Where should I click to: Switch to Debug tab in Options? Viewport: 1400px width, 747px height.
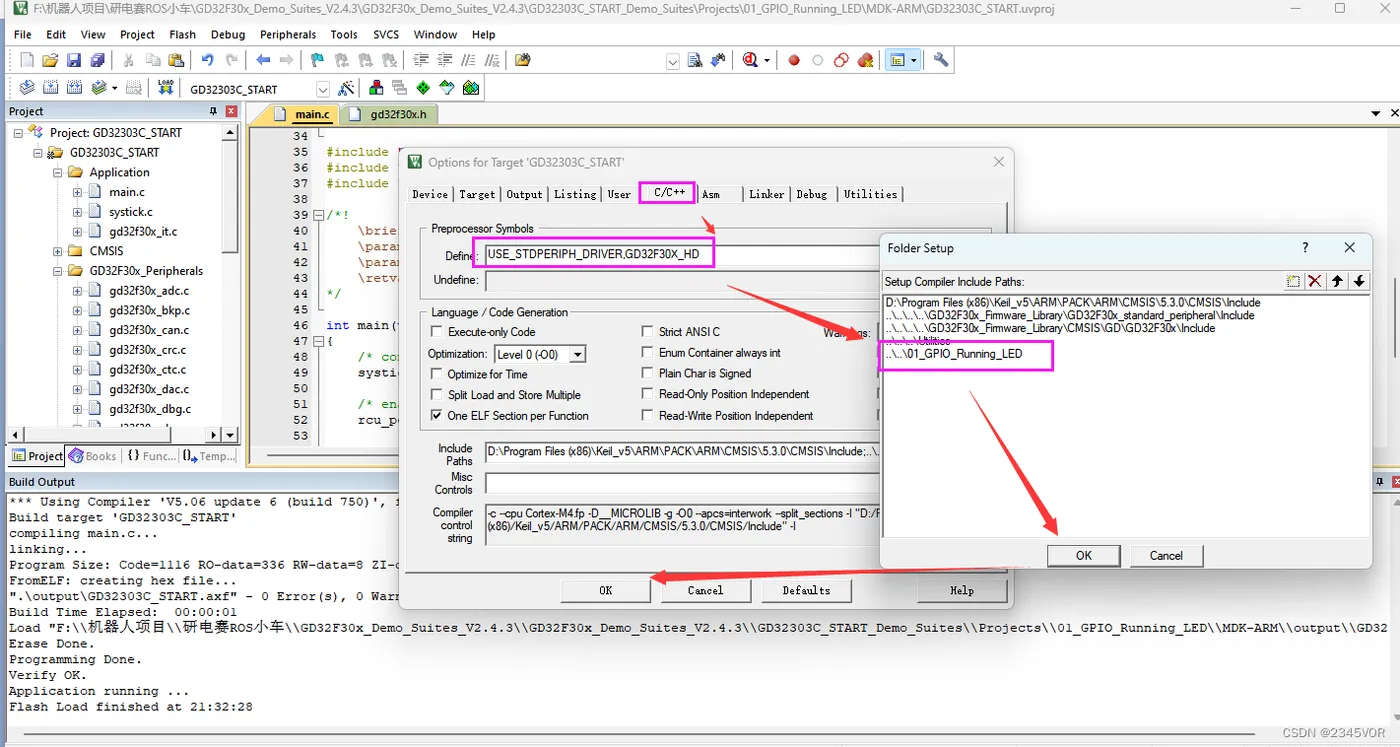[x=812, y=194]
